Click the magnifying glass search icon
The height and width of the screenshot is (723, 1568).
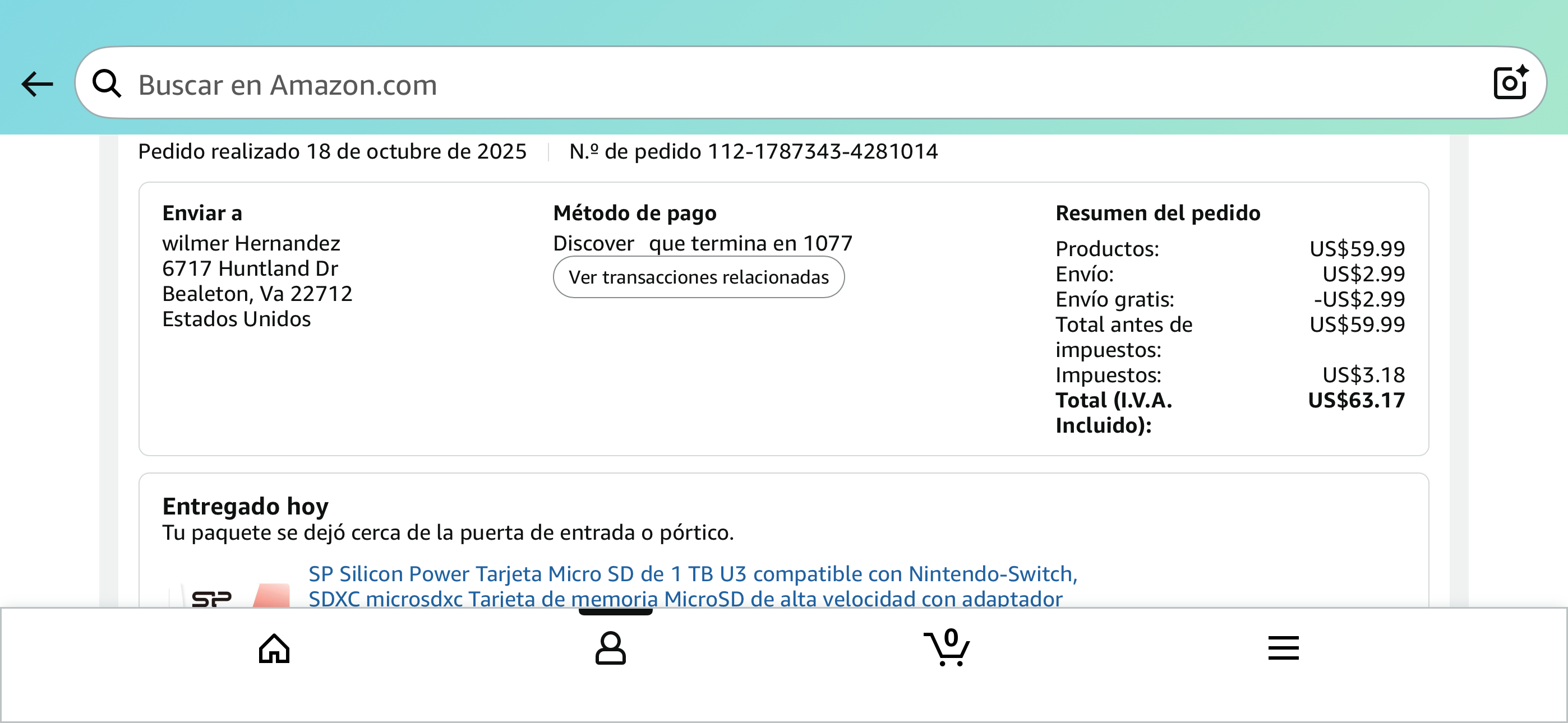click(107, 84)
